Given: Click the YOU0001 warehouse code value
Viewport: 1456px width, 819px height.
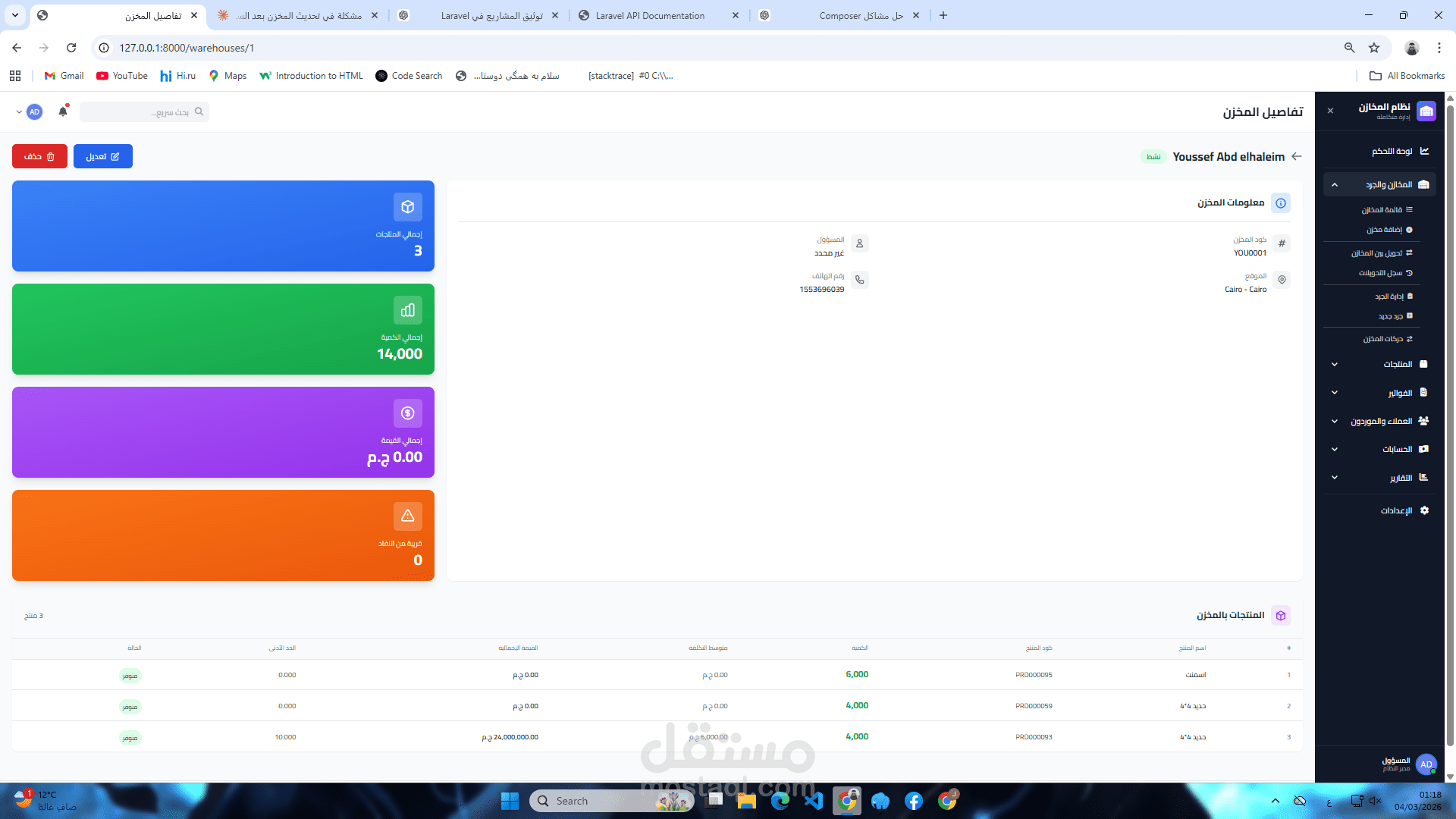Looking at the screenshot, I should pos(1250,253).
